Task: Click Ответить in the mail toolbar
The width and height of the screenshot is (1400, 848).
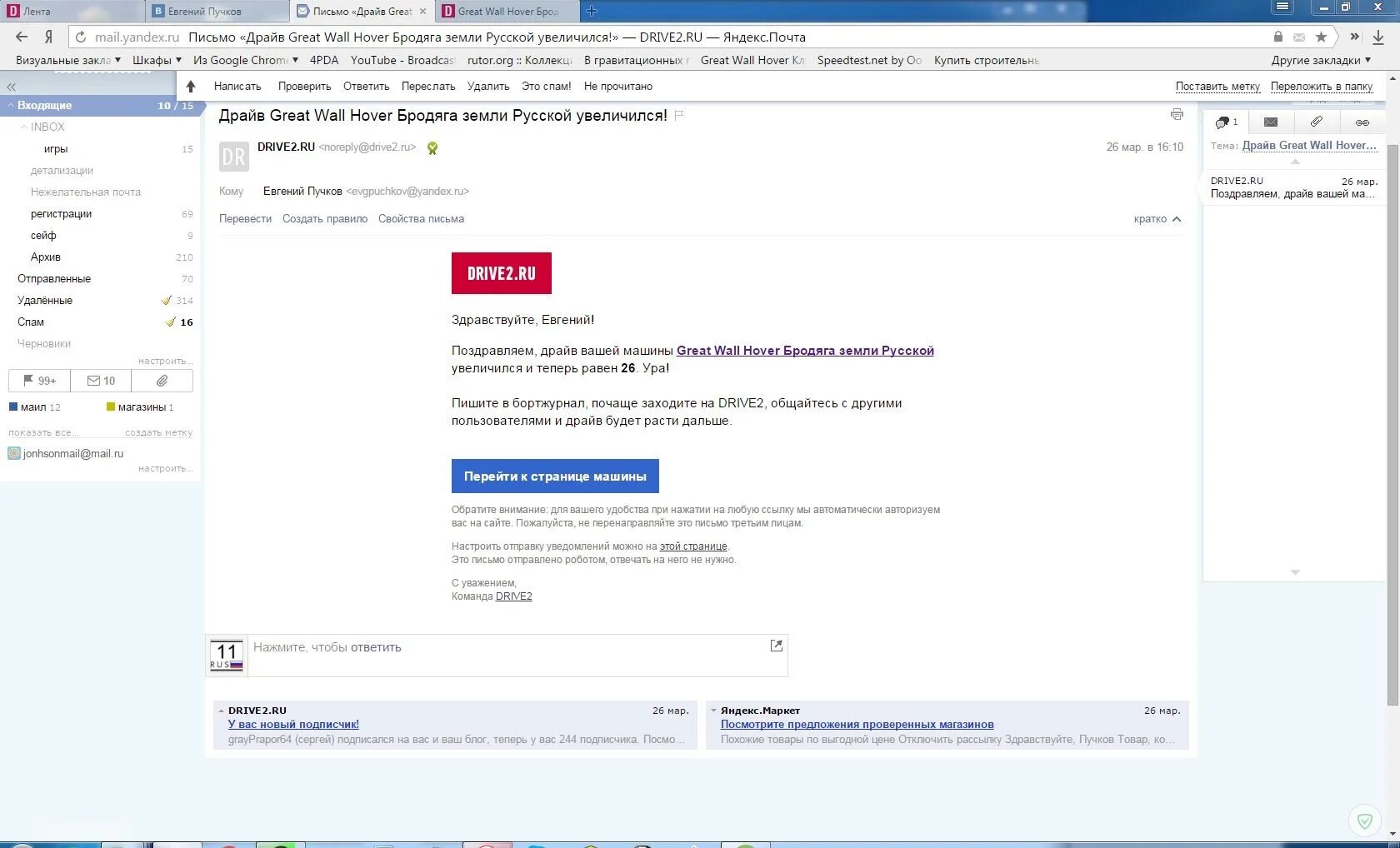Action: (x=367, y=86)
